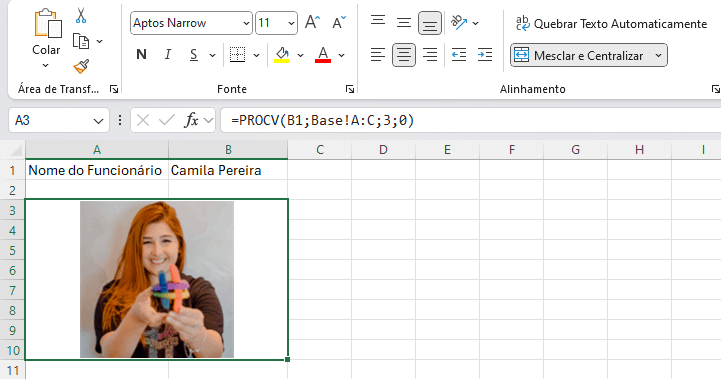
Task: Decrease font size with smaller A icon
Action: [339, 23]
